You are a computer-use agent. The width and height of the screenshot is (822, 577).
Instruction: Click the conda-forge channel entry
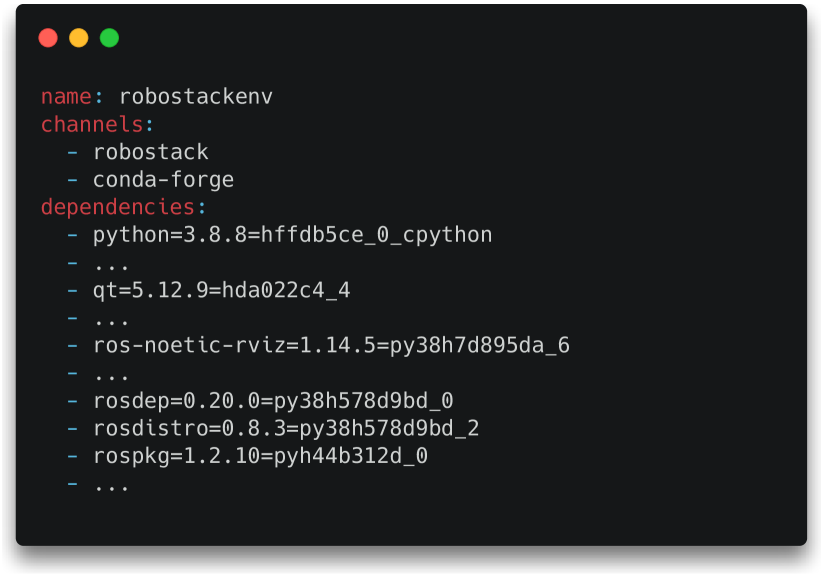[164, 180]
